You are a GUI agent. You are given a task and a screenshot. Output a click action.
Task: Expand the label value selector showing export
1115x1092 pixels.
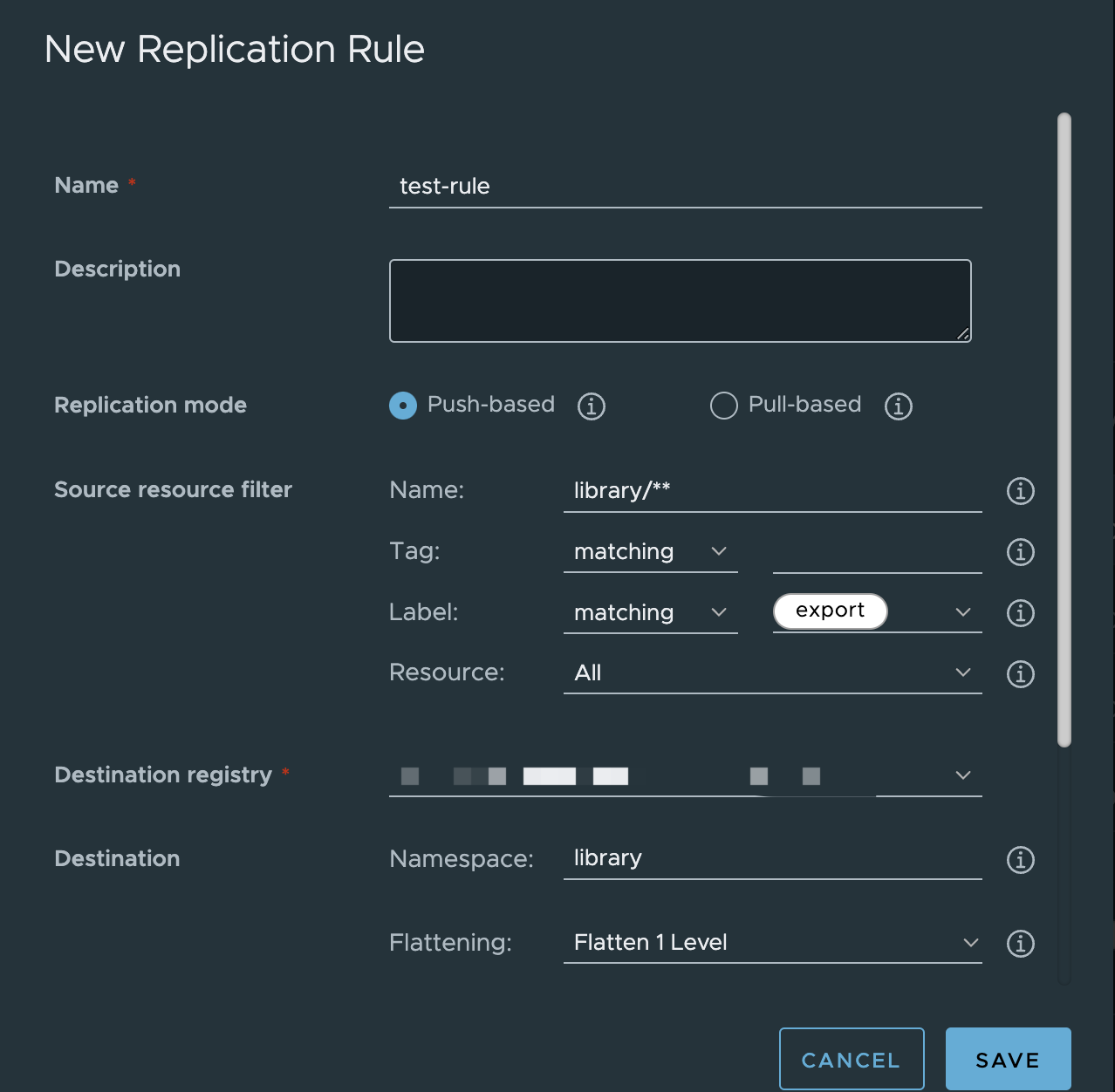tap(962, 612)
